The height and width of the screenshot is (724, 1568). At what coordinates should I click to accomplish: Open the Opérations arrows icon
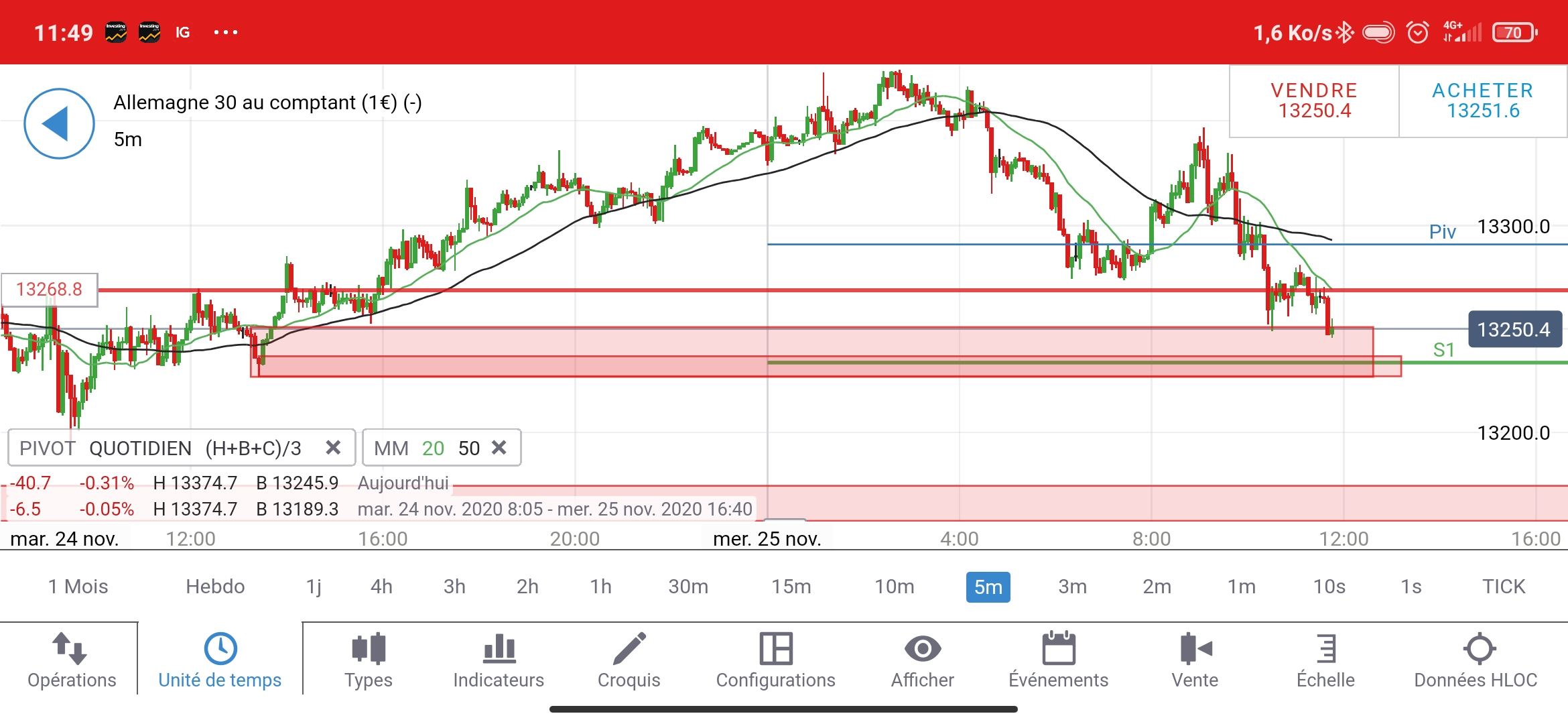click(x=71, y=649)
